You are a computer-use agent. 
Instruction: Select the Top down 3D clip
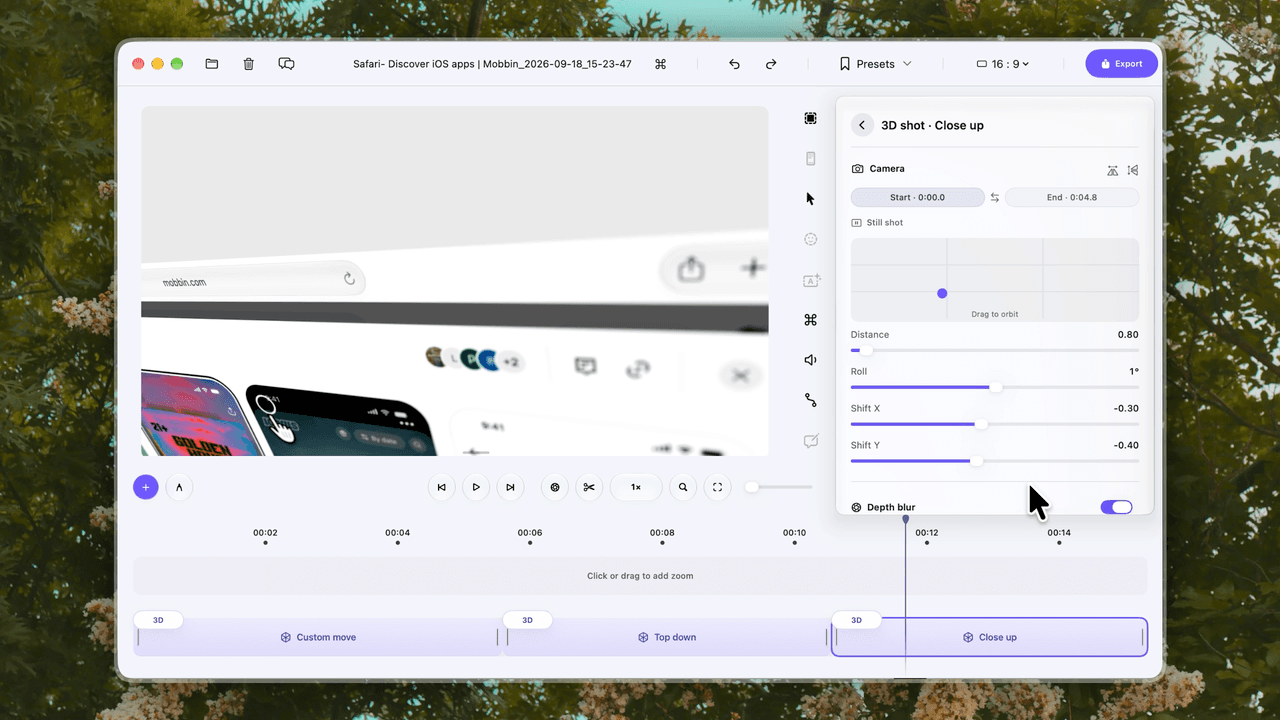(667, 637)
